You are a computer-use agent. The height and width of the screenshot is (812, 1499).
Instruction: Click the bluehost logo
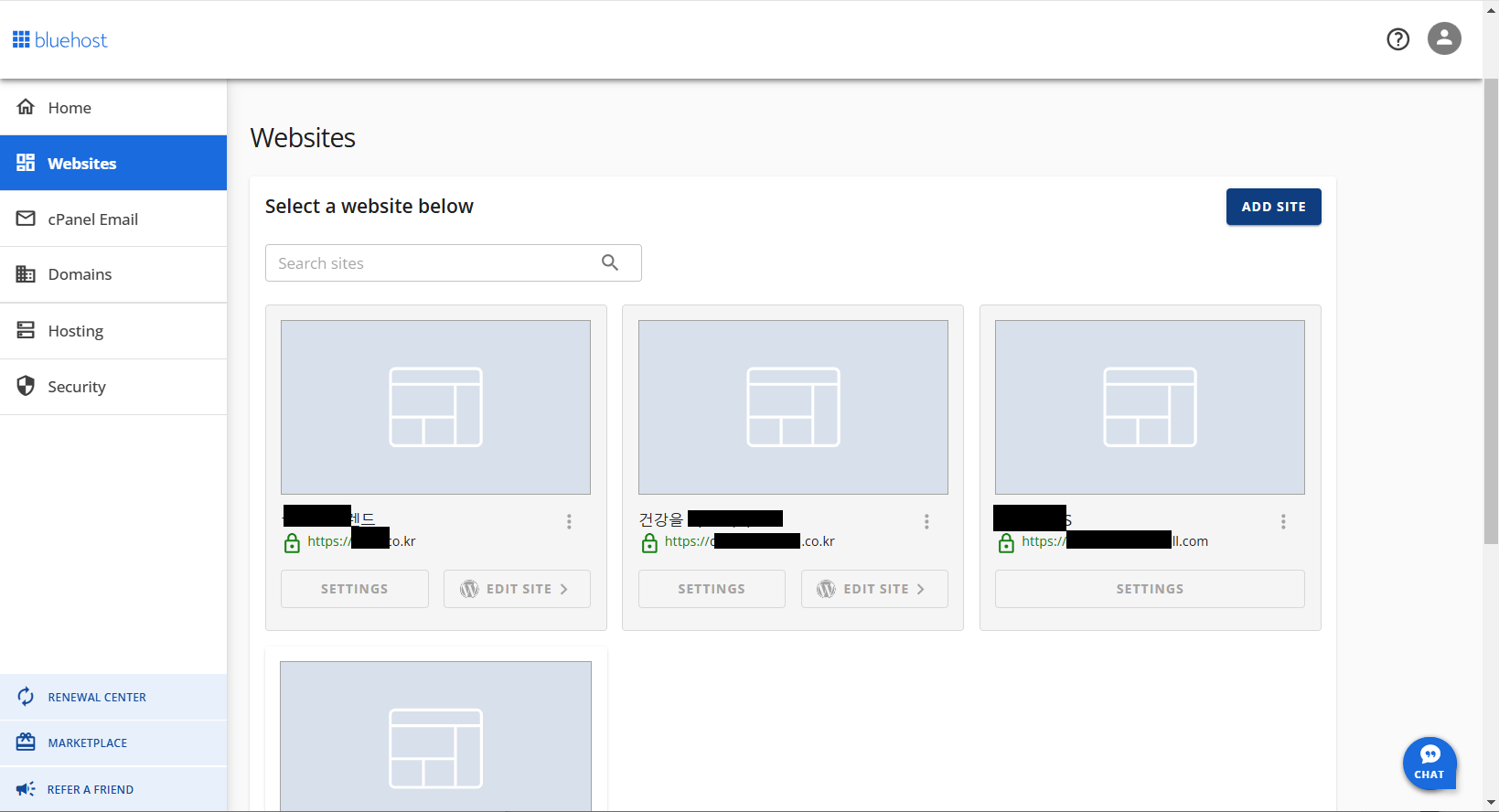click(59, 40)
